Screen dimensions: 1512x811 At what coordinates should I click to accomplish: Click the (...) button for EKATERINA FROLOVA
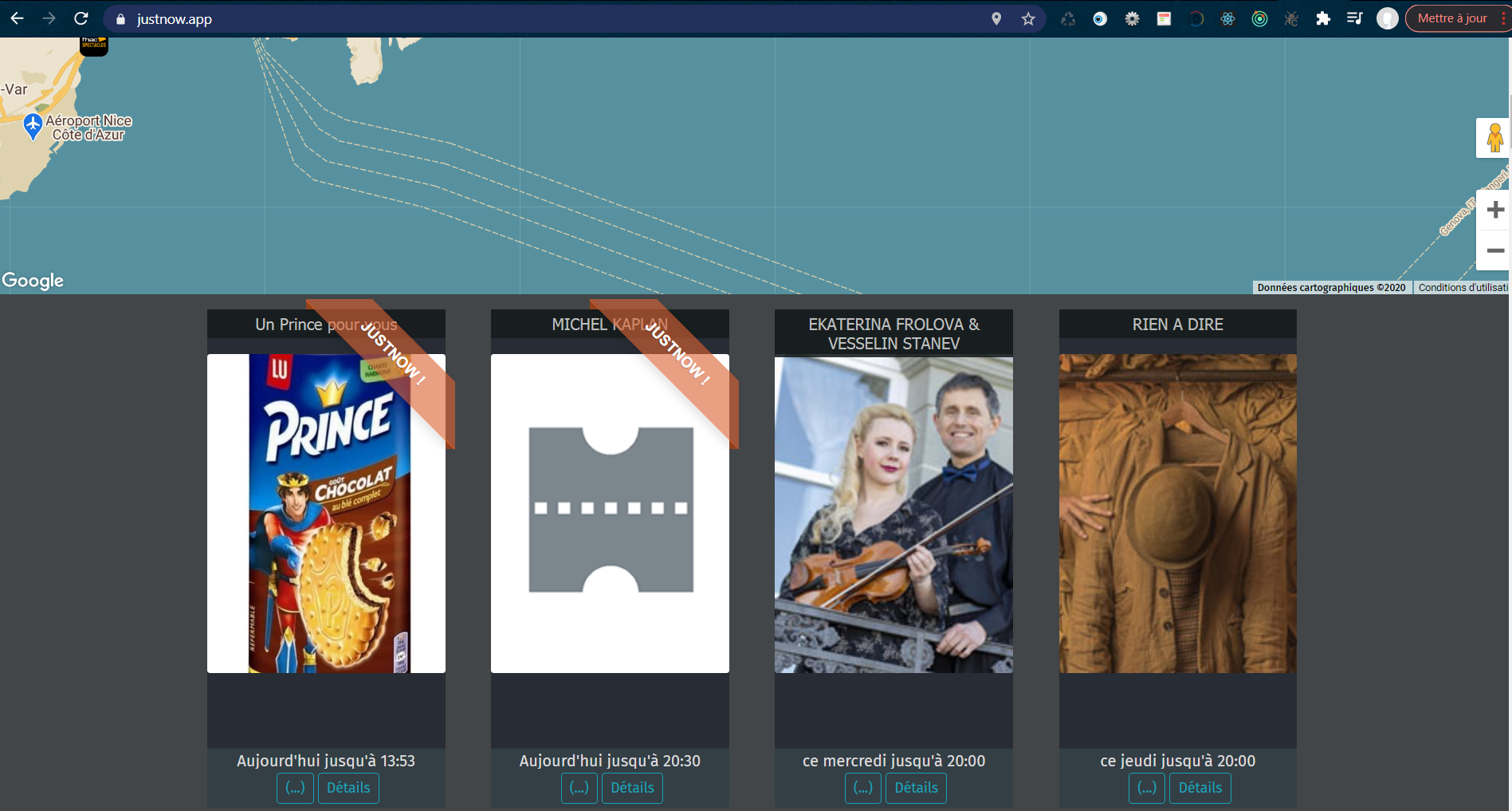point(863,788)
